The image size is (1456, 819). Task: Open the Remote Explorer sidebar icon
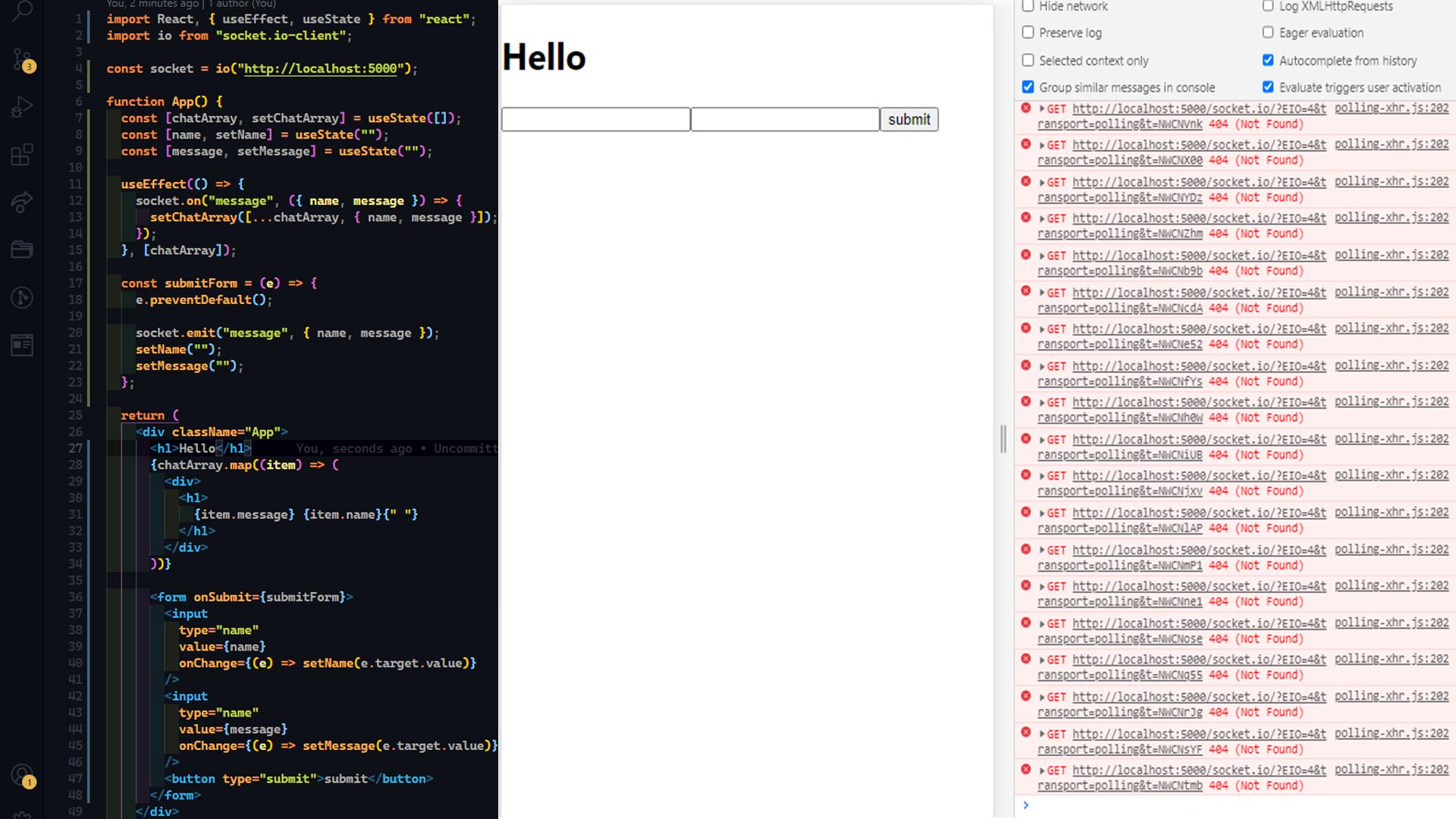pos(22,202)
